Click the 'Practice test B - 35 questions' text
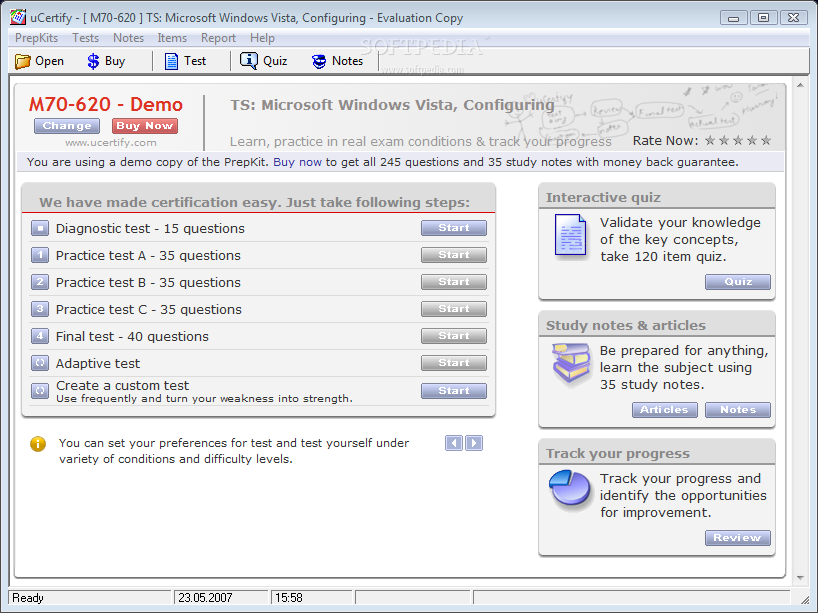Image resolution: width=818 pixels, height=613 pixels. pos(148,283)
